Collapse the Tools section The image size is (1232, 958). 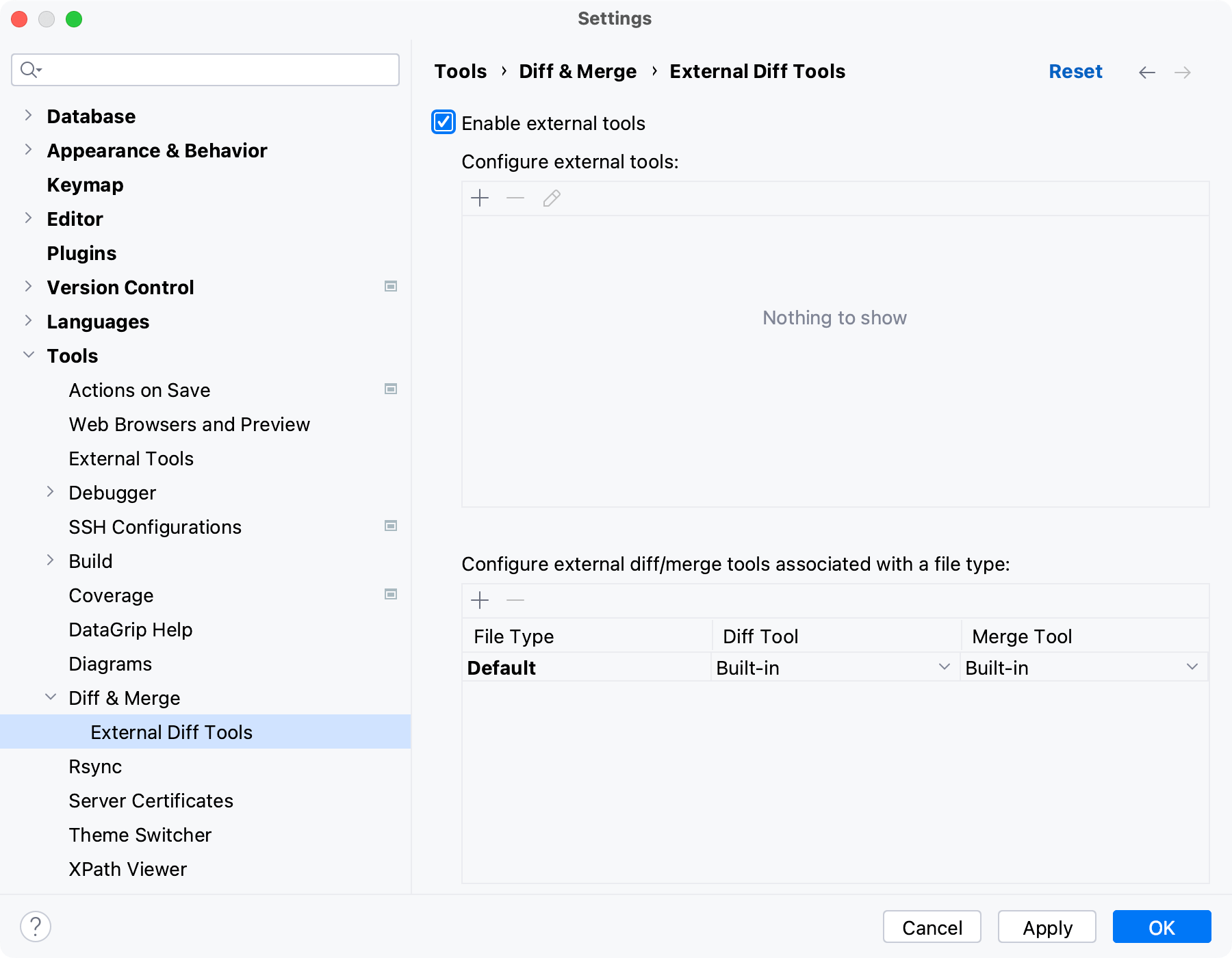29,355
